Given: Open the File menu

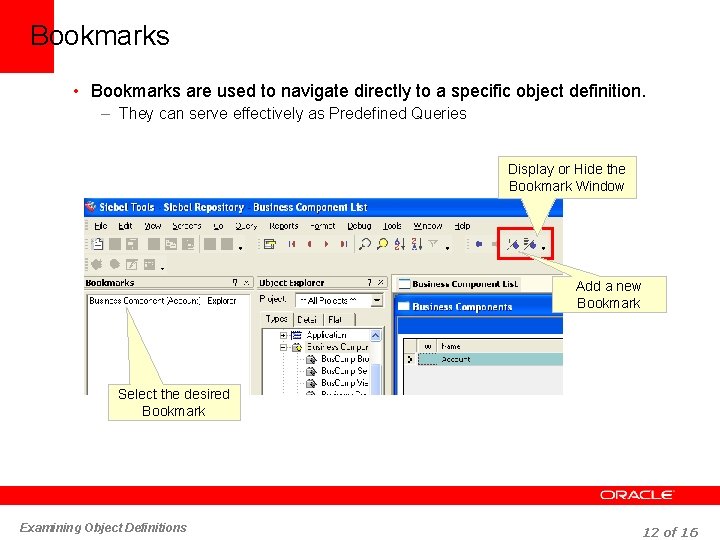Looking at the screenshot, I should pyautogui.click(x=101, y=226).
